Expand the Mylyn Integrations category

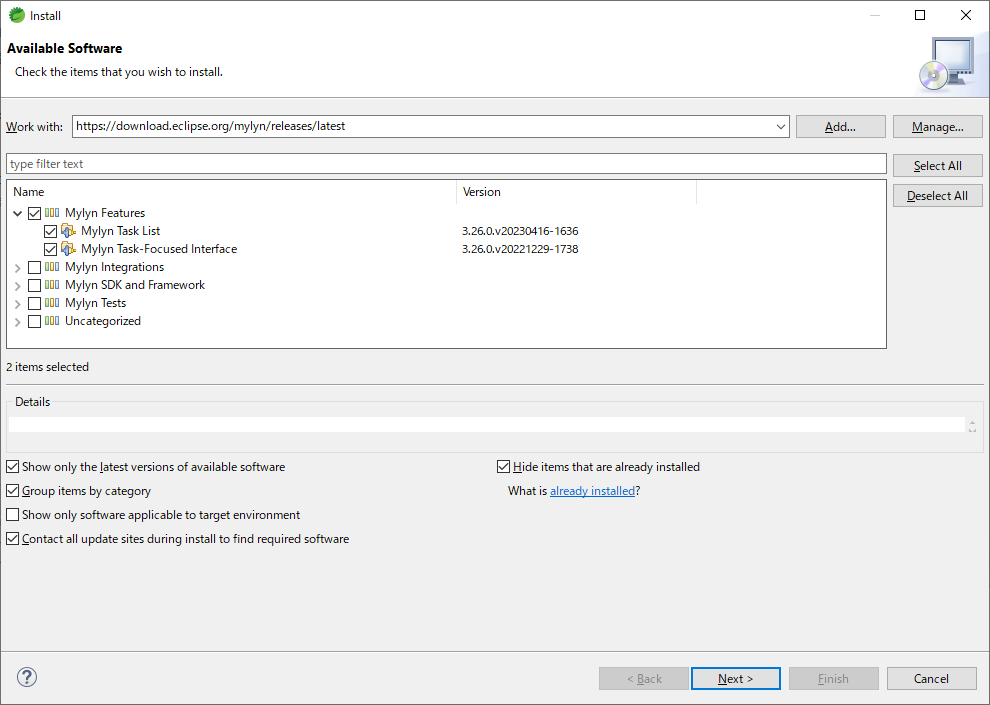tap(18, 267)
